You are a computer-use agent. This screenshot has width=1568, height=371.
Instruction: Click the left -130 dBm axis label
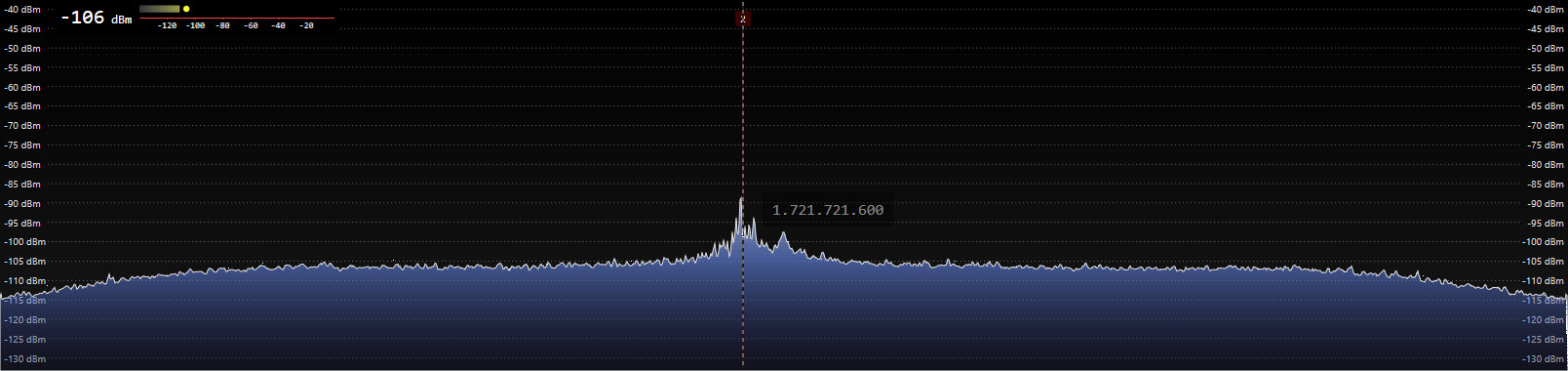pyautogui.click(x=24, y=359)
